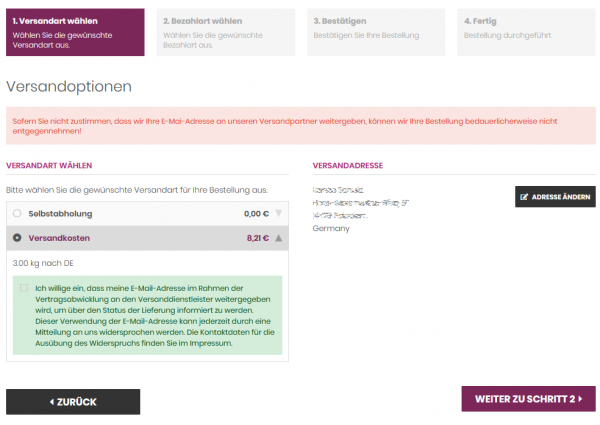Click the left arrow icon beside Zurück

tap(51, 402)
